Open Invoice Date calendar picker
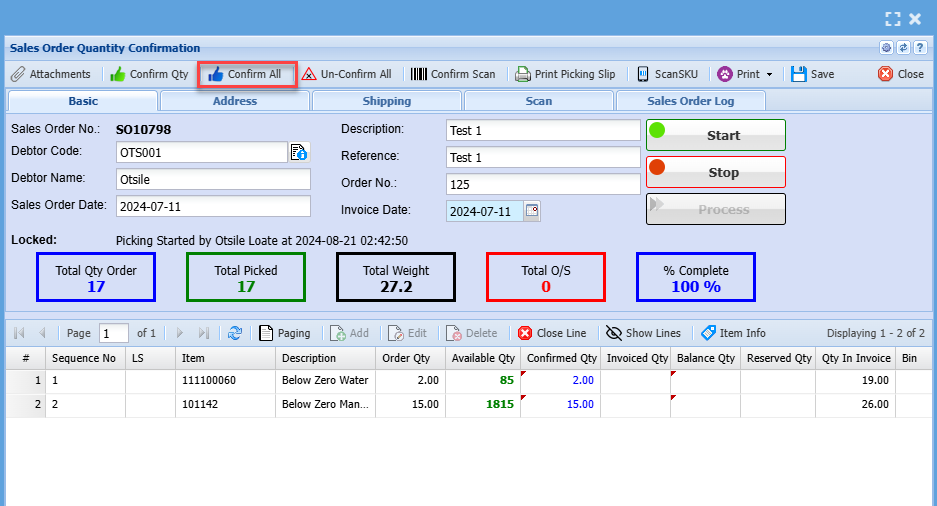The width and height of the screenshot is (937, 506). coord(532,211)
